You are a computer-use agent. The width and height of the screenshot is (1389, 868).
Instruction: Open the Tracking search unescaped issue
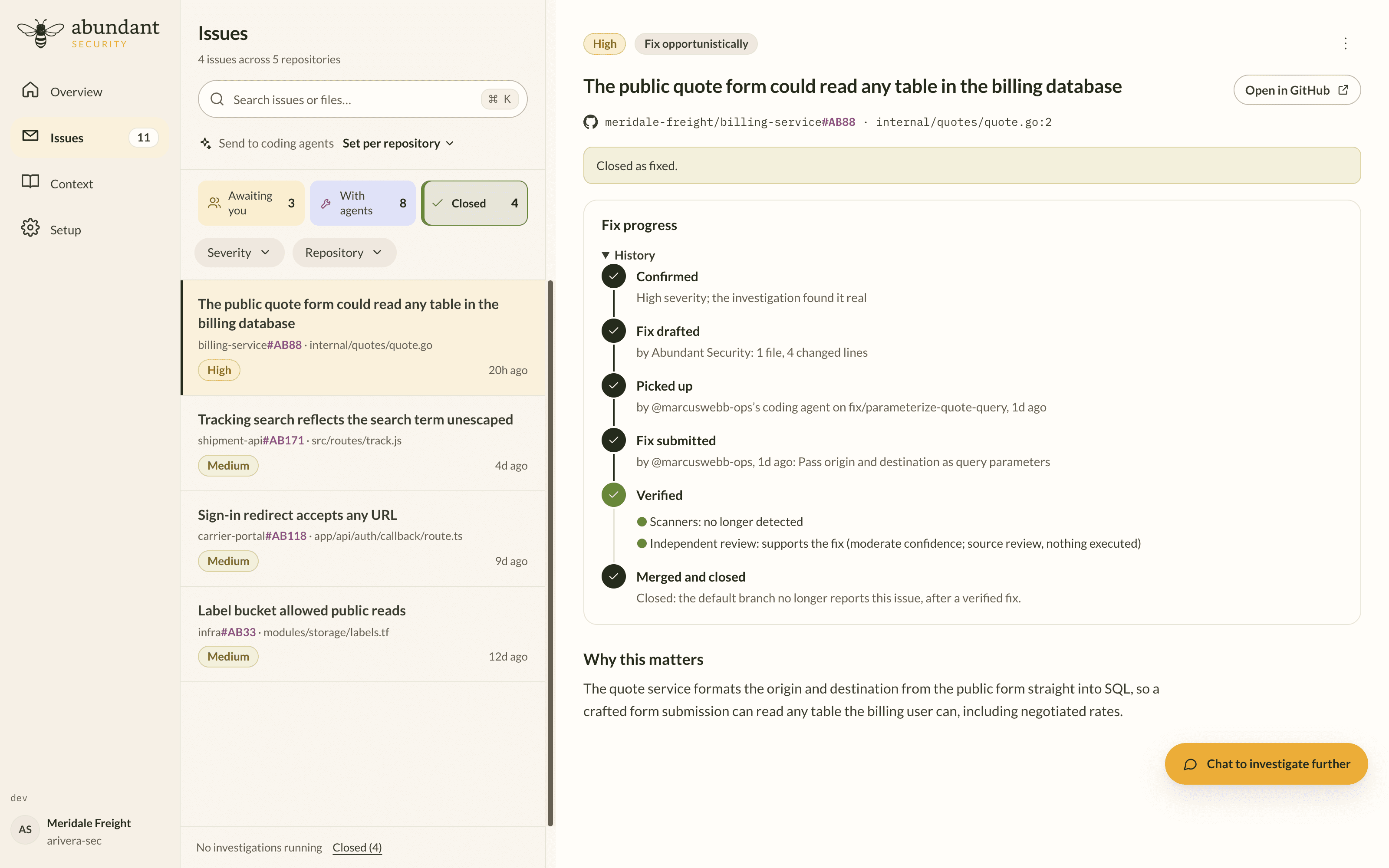[363, 443]
